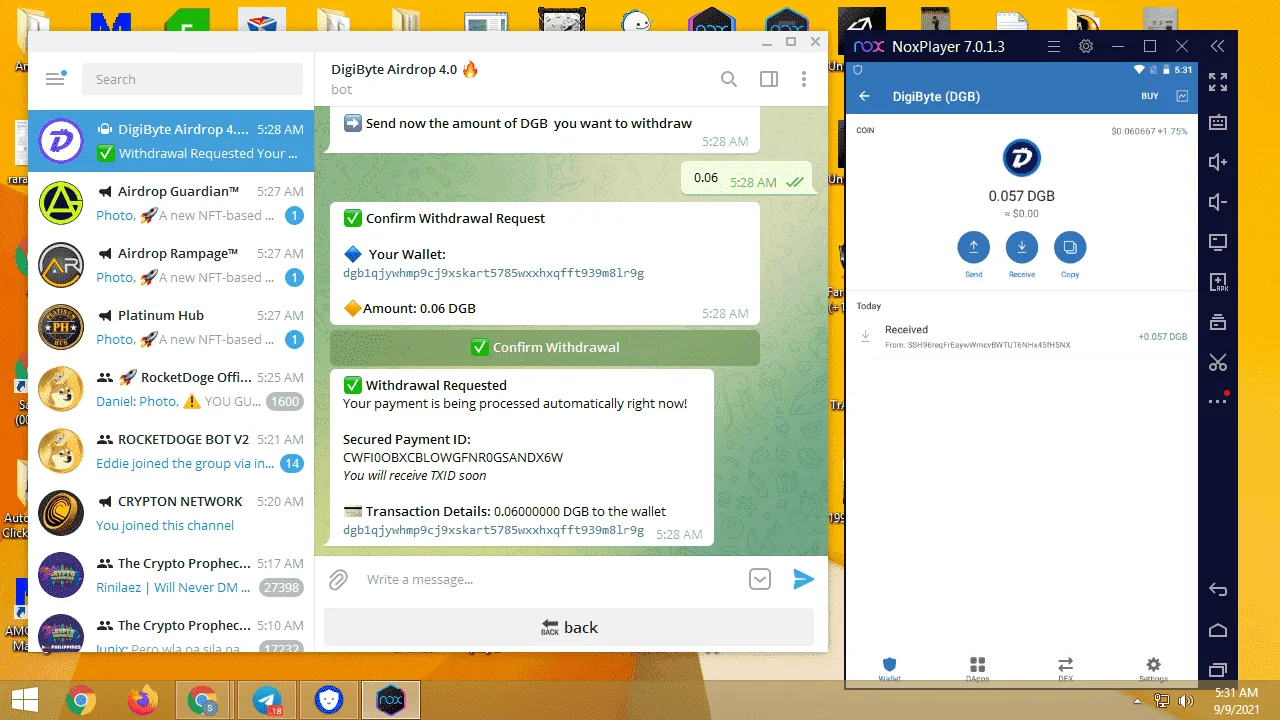Send the message in Telegram
The image size is (1280, 720).
click(803, 579)
